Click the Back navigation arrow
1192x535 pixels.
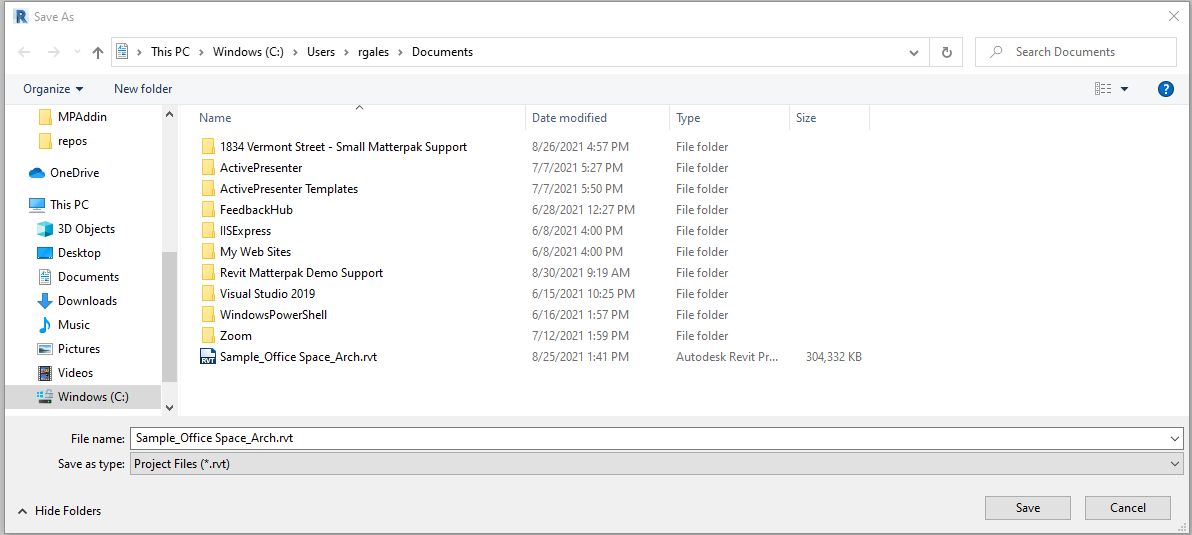(24, 52)
